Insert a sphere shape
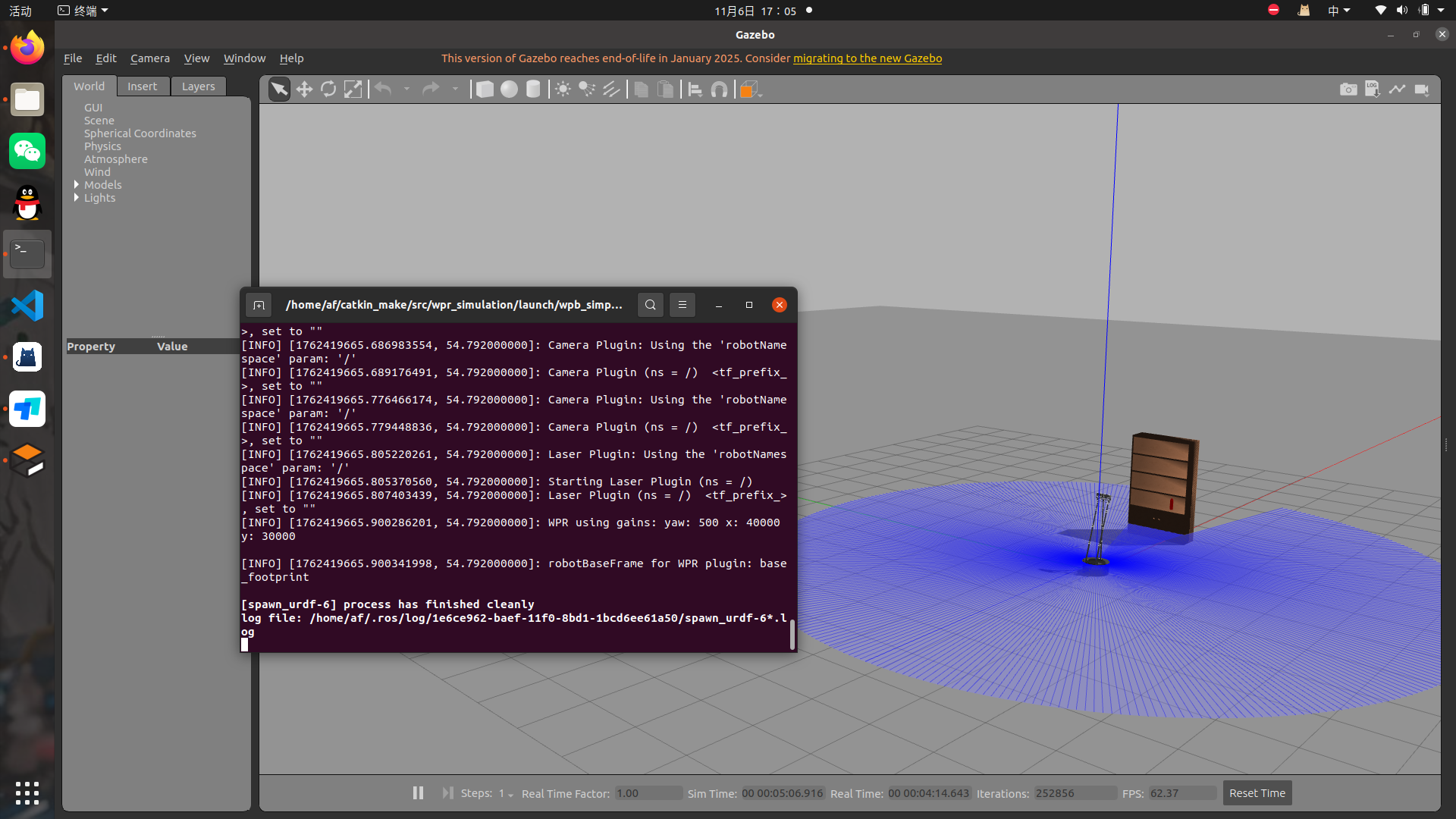1456x819 pixels. [x=509, y=89]
